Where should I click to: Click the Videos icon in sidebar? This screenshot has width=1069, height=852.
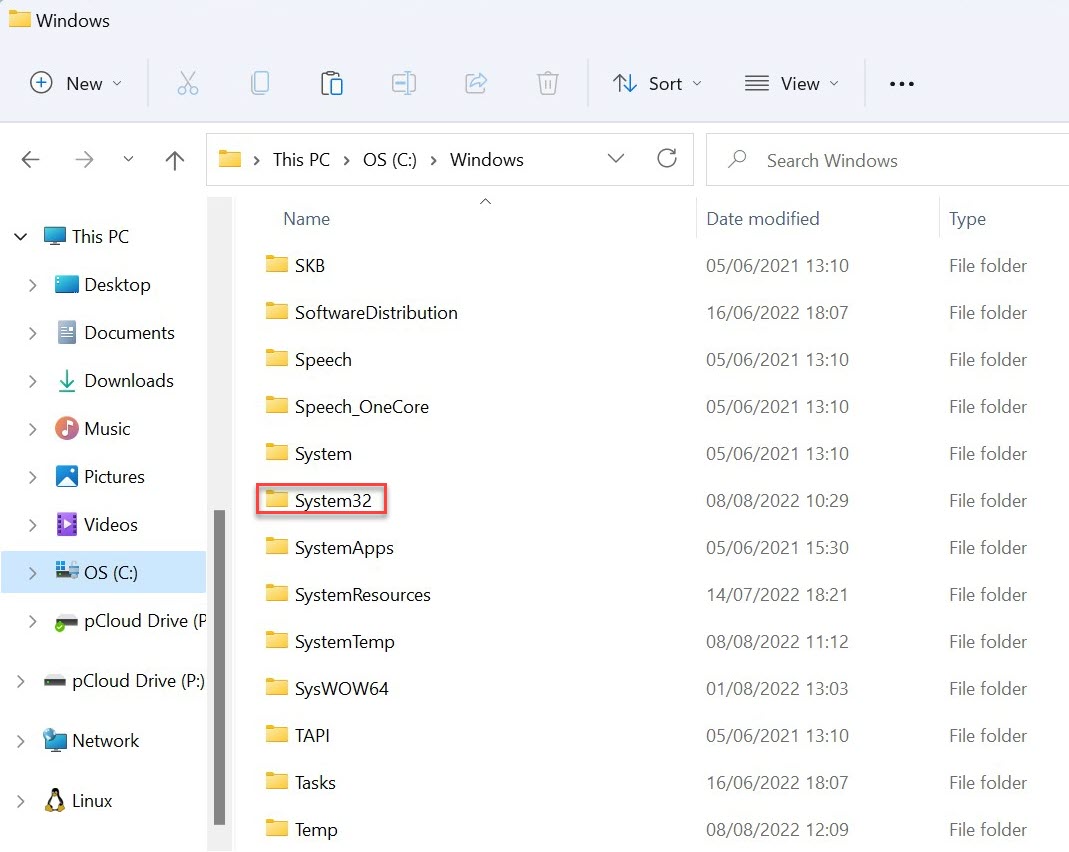[x=66, y=524]
